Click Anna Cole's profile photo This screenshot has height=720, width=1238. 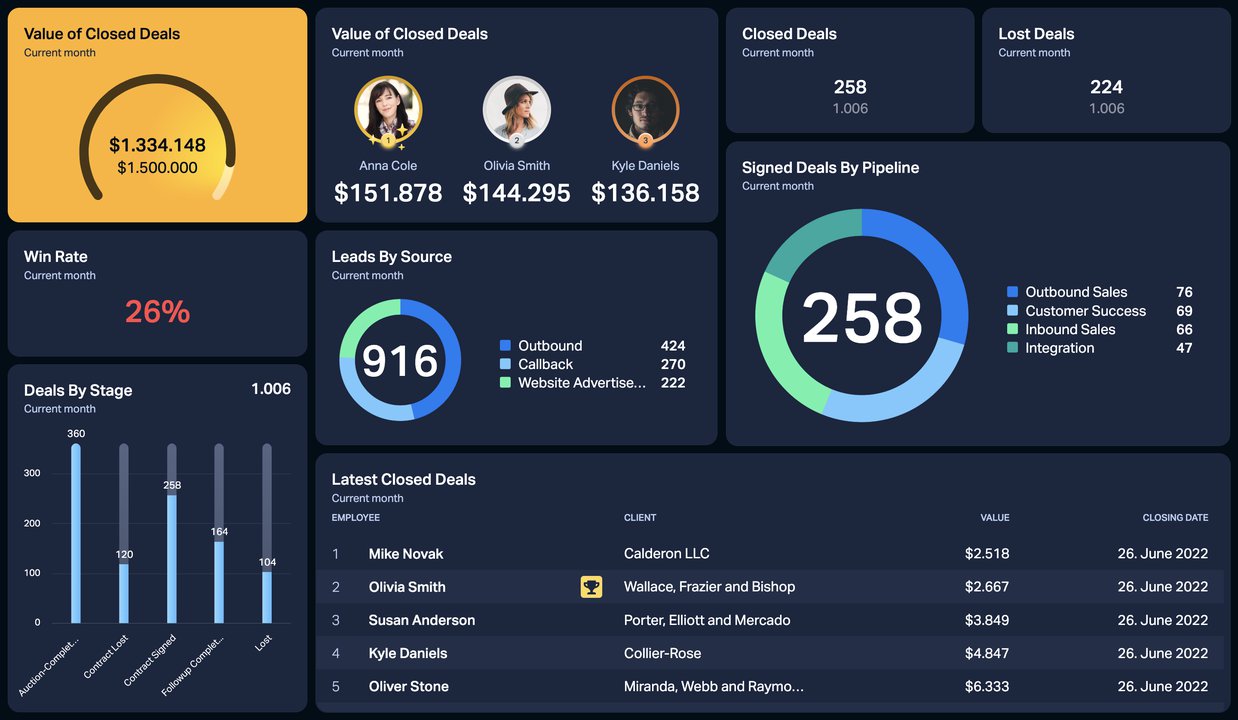coord(388,111)
